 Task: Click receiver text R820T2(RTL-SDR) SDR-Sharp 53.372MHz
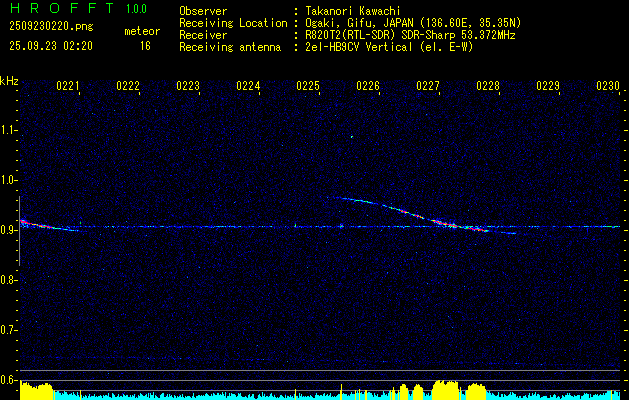coord(410,35)
